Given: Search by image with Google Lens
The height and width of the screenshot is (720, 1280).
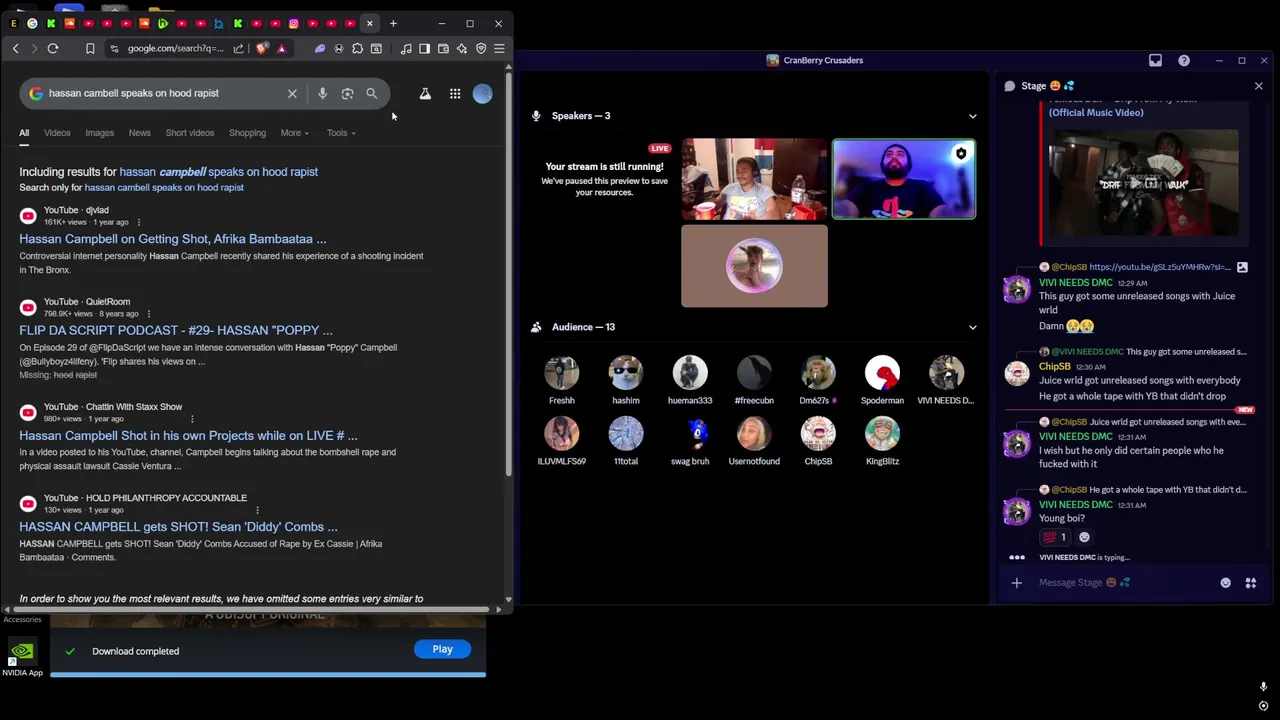Looking at the screenshot, I should [347, 93].
